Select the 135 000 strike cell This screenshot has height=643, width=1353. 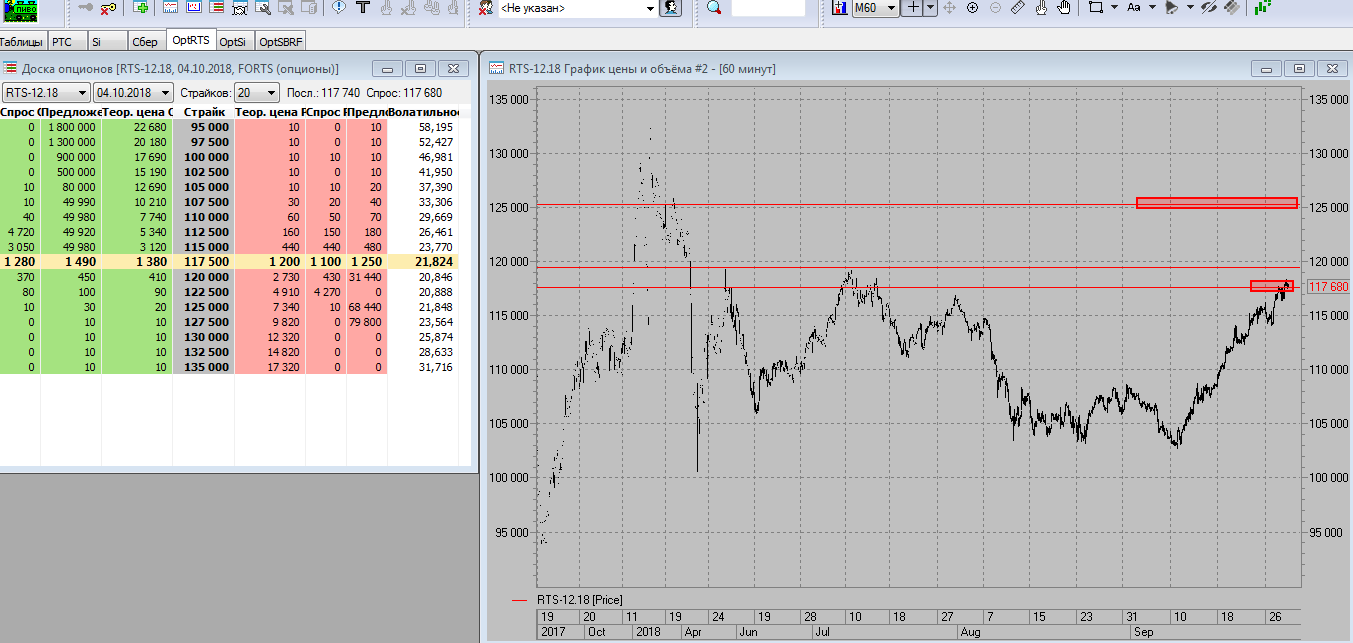(x=204, y=367)
